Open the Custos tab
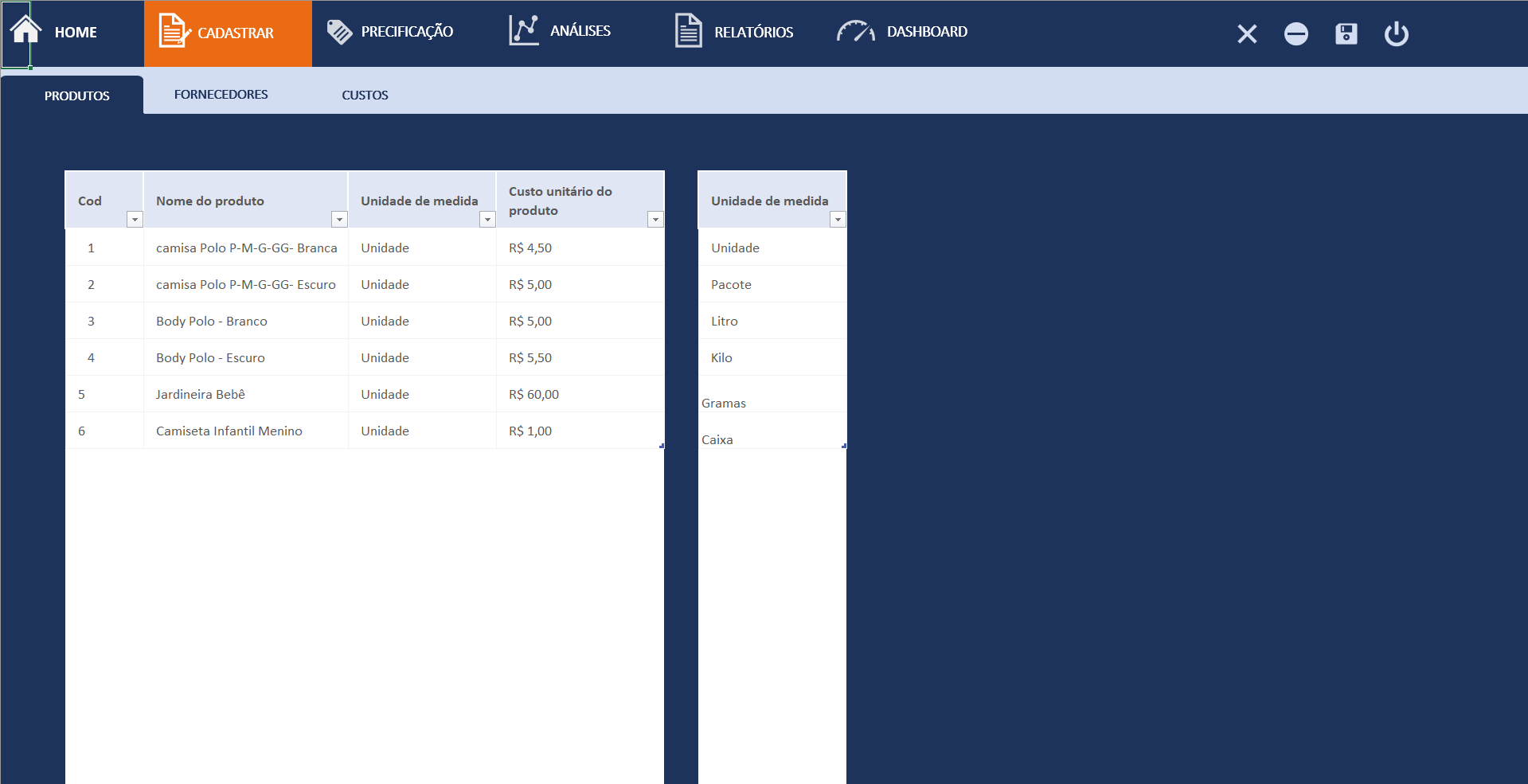Screen dimensions: 1528x784 [x=365, y=95]
